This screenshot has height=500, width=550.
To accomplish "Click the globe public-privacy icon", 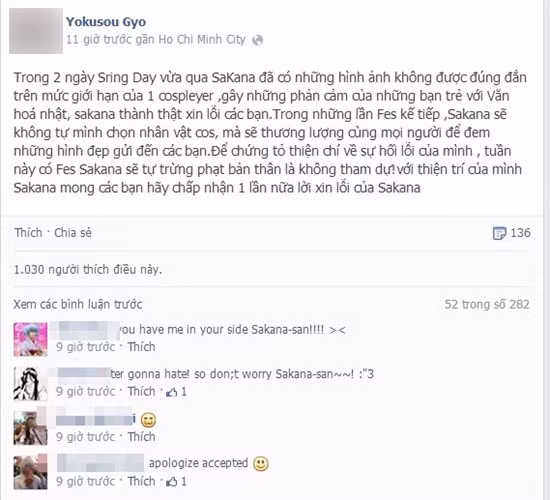I will tap(257, 40).
